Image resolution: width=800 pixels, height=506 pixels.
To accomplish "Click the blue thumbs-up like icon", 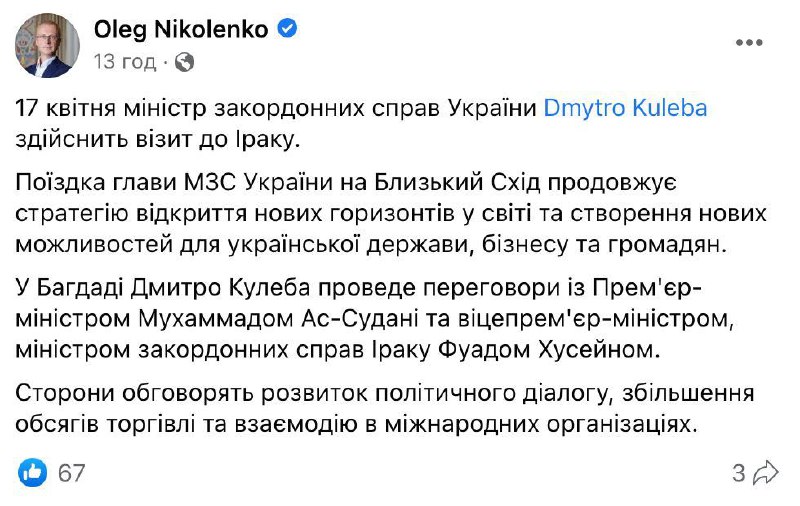I will pos(33,472).
